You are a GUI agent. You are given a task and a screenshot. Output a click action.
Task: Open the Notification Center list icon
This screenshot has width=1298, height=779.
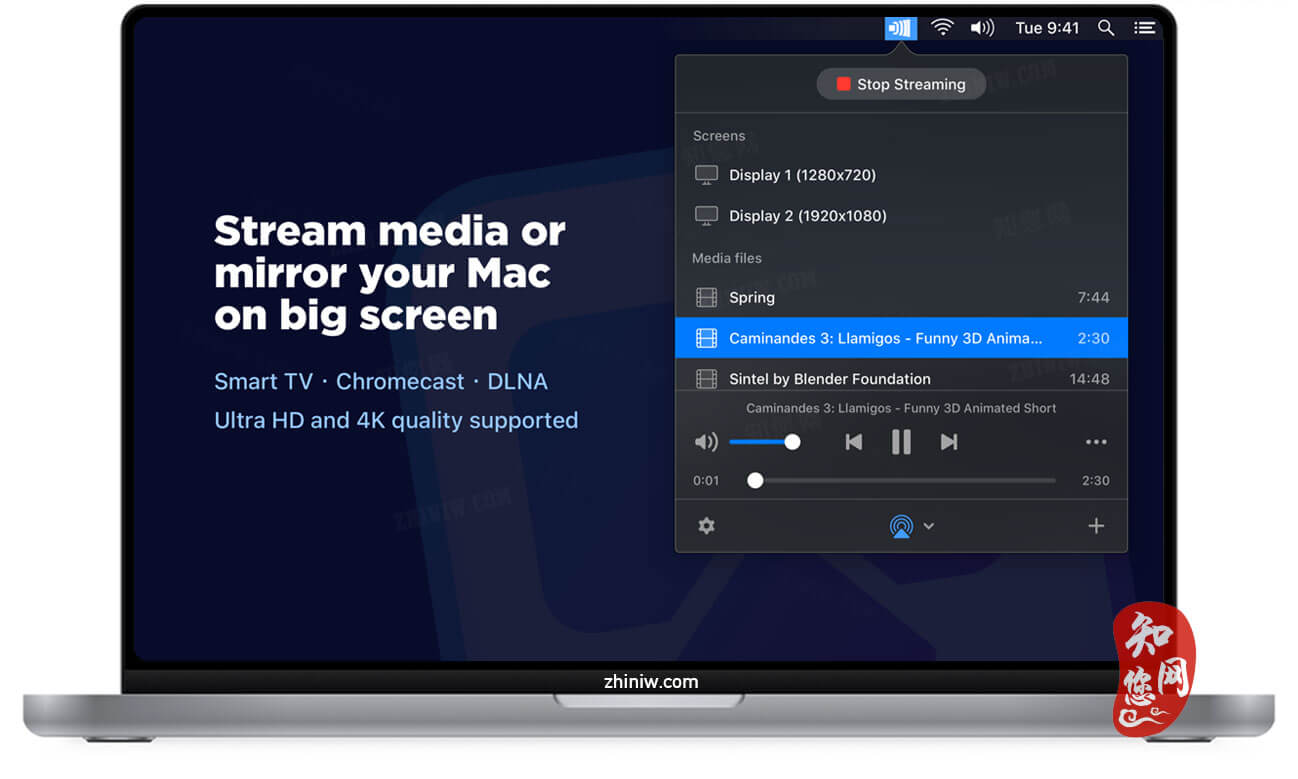pyautogui.click(x=1144, y=28)
